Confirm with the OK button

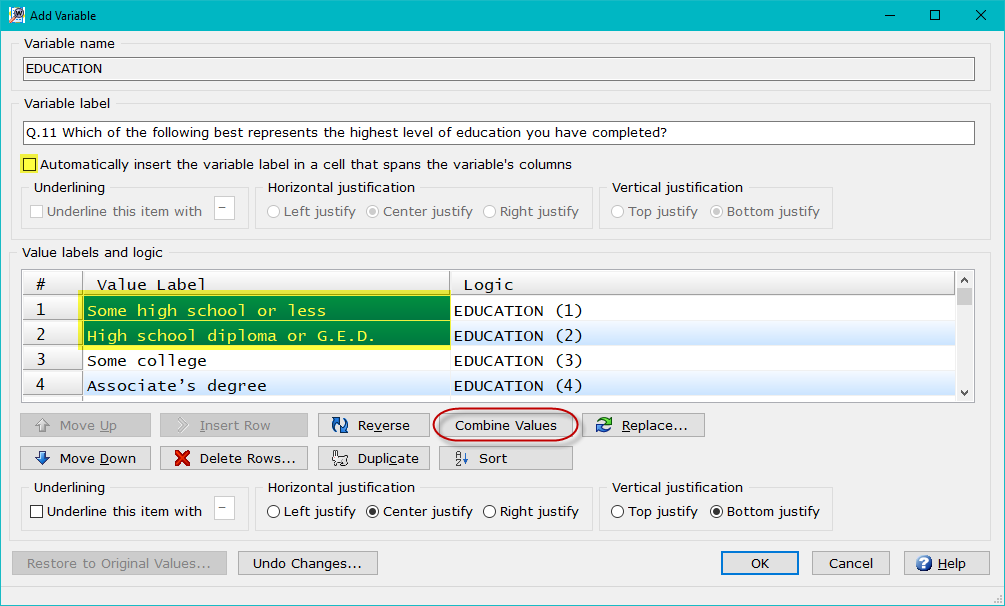click(x=760, y=563)
